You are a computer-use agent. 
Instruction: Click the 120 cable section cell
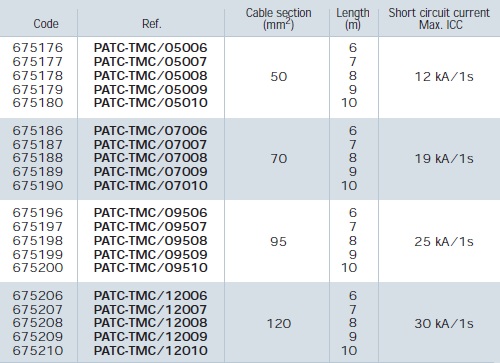coord(279,324)
